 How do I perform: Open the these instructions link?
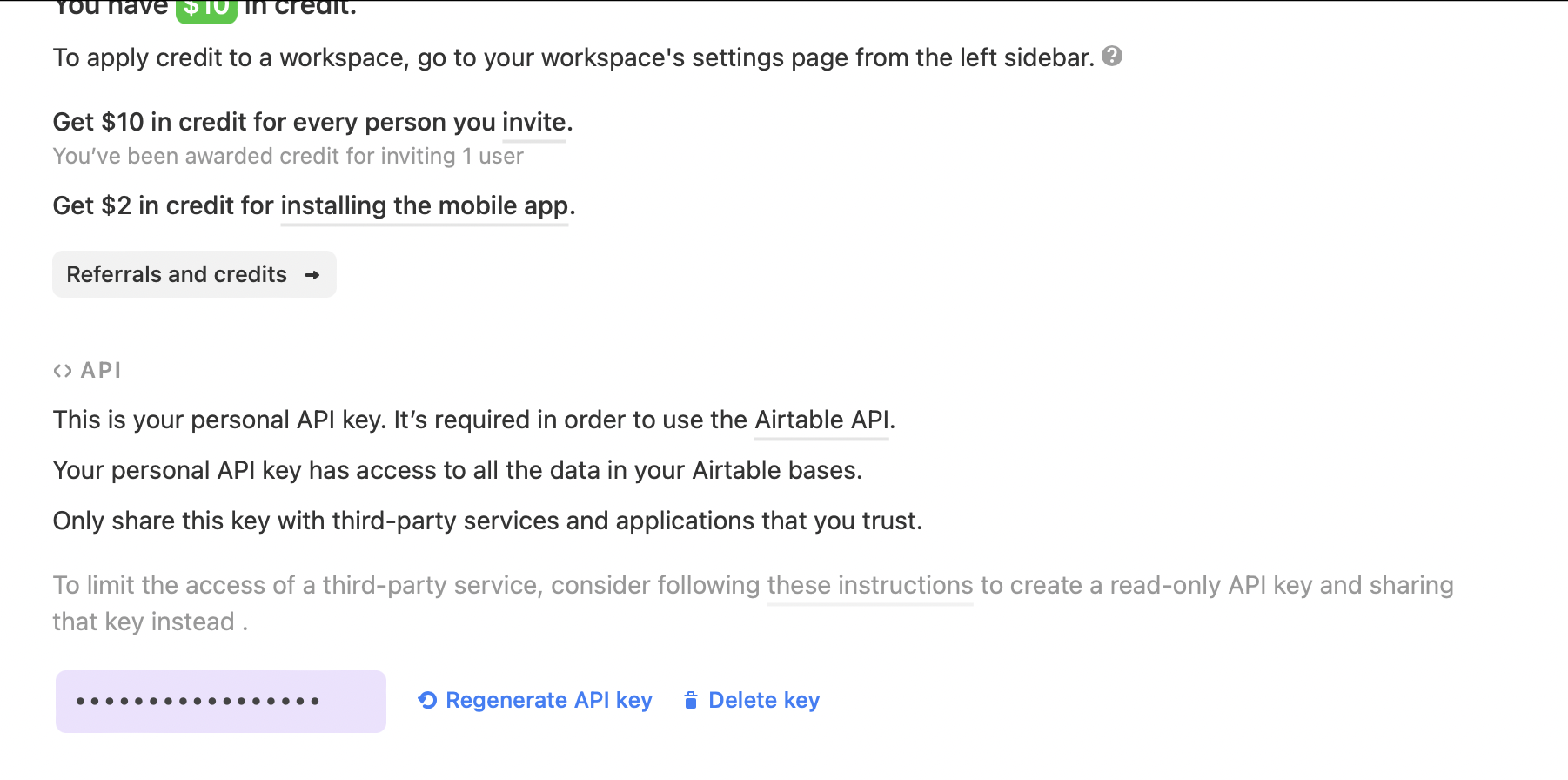(869, 586)
